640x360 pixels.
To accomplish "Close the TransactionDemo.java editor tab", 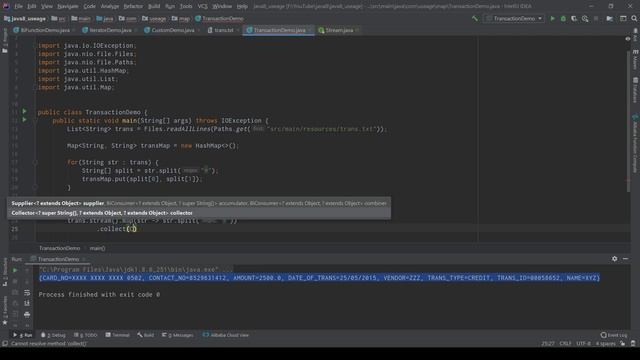I will [310, 30].
